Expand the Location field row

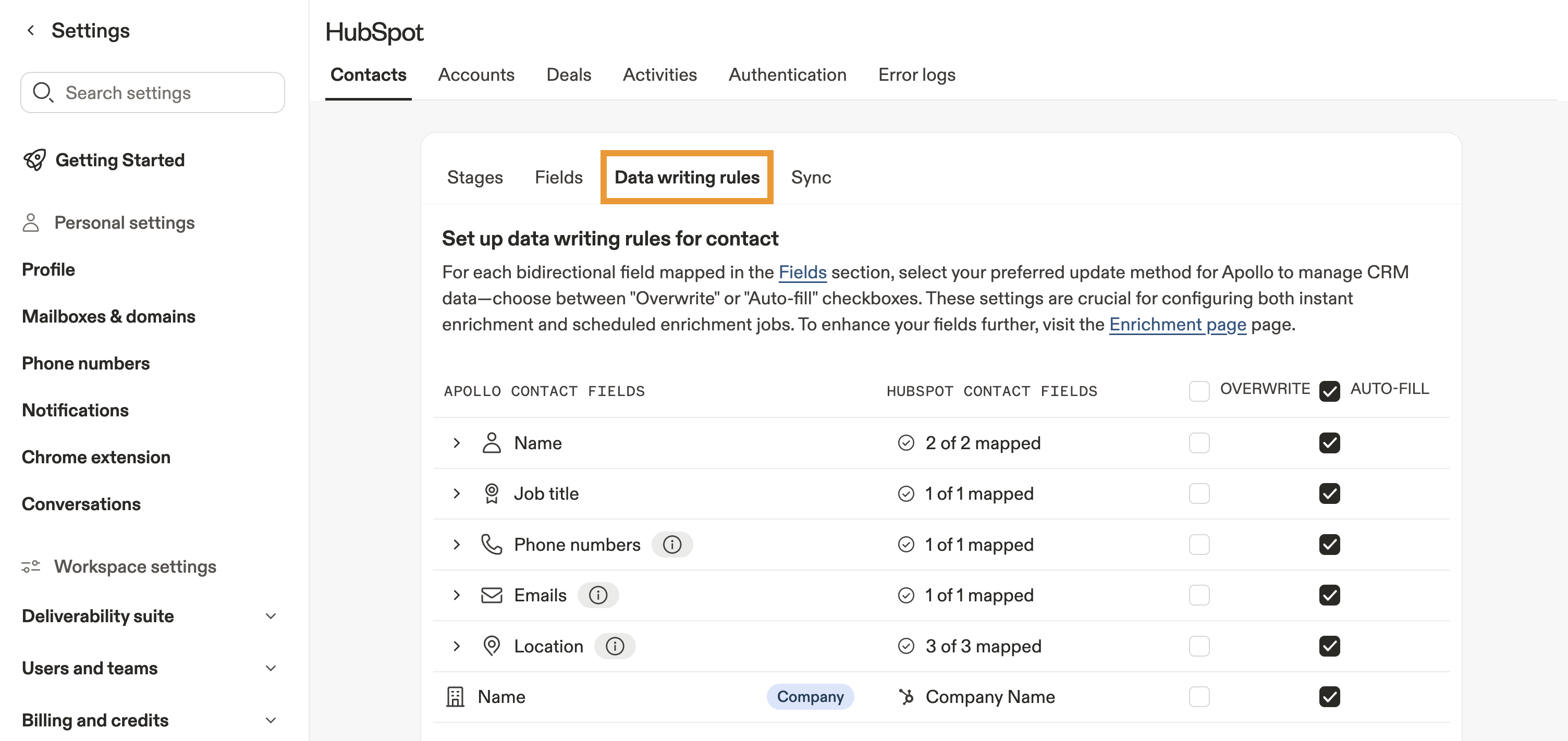(x=457, y=646)
